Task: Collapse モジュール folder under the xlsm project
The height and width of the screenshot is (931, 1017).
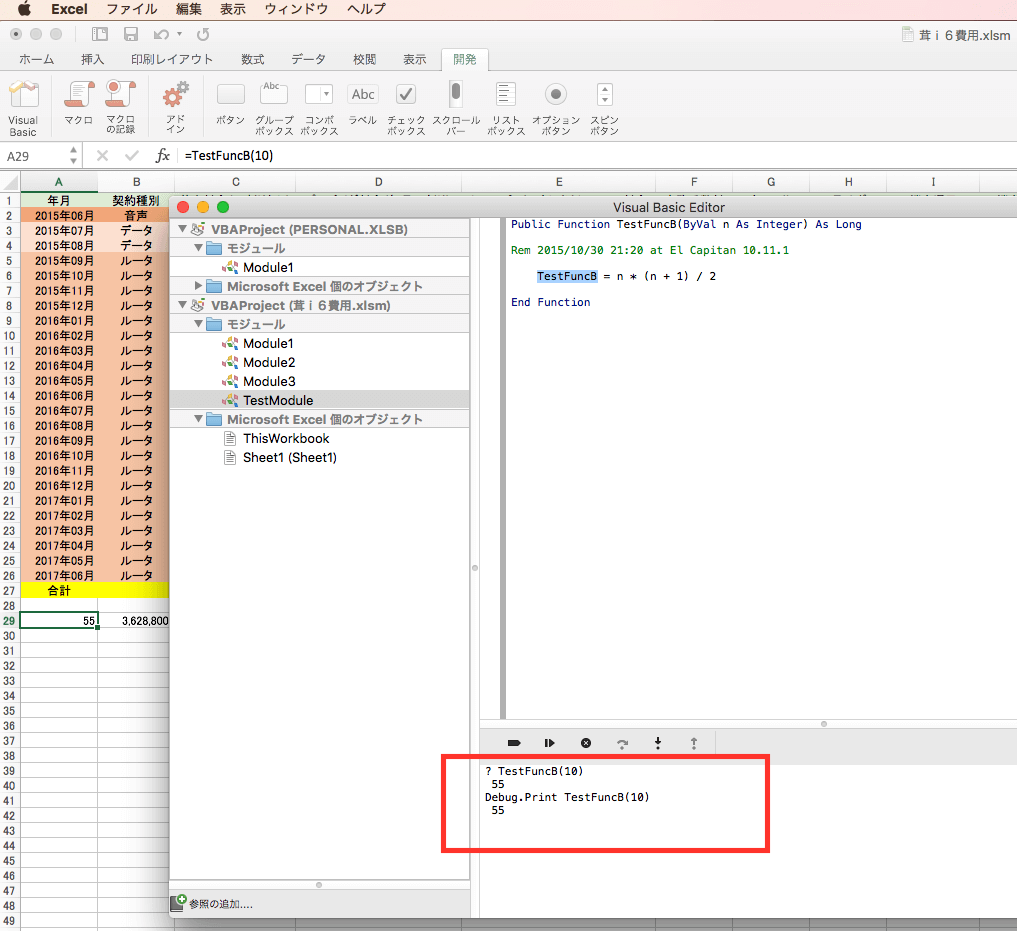Action: coord(198,324)
